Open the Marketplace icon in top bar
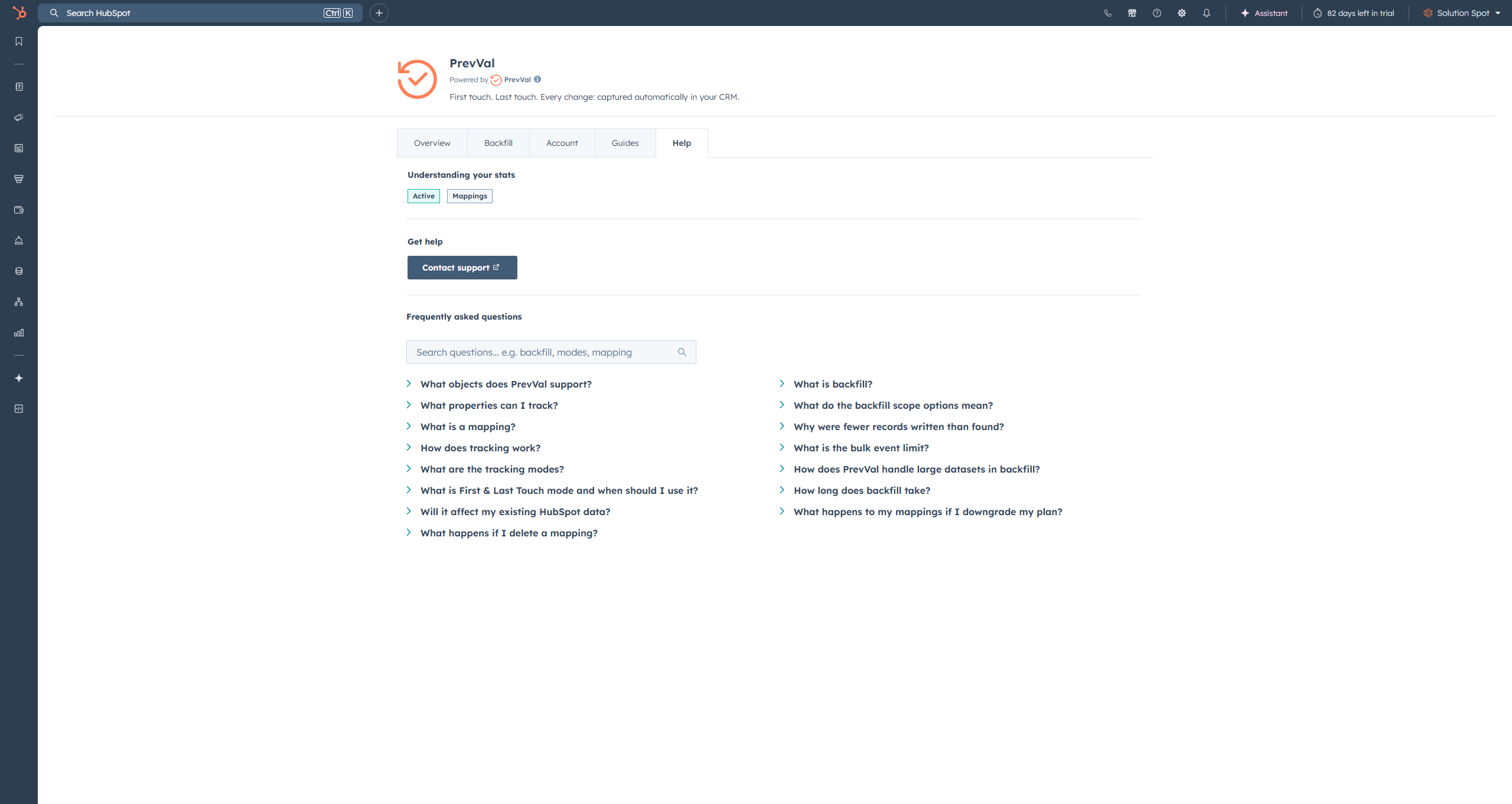 tap(1132, 13)
